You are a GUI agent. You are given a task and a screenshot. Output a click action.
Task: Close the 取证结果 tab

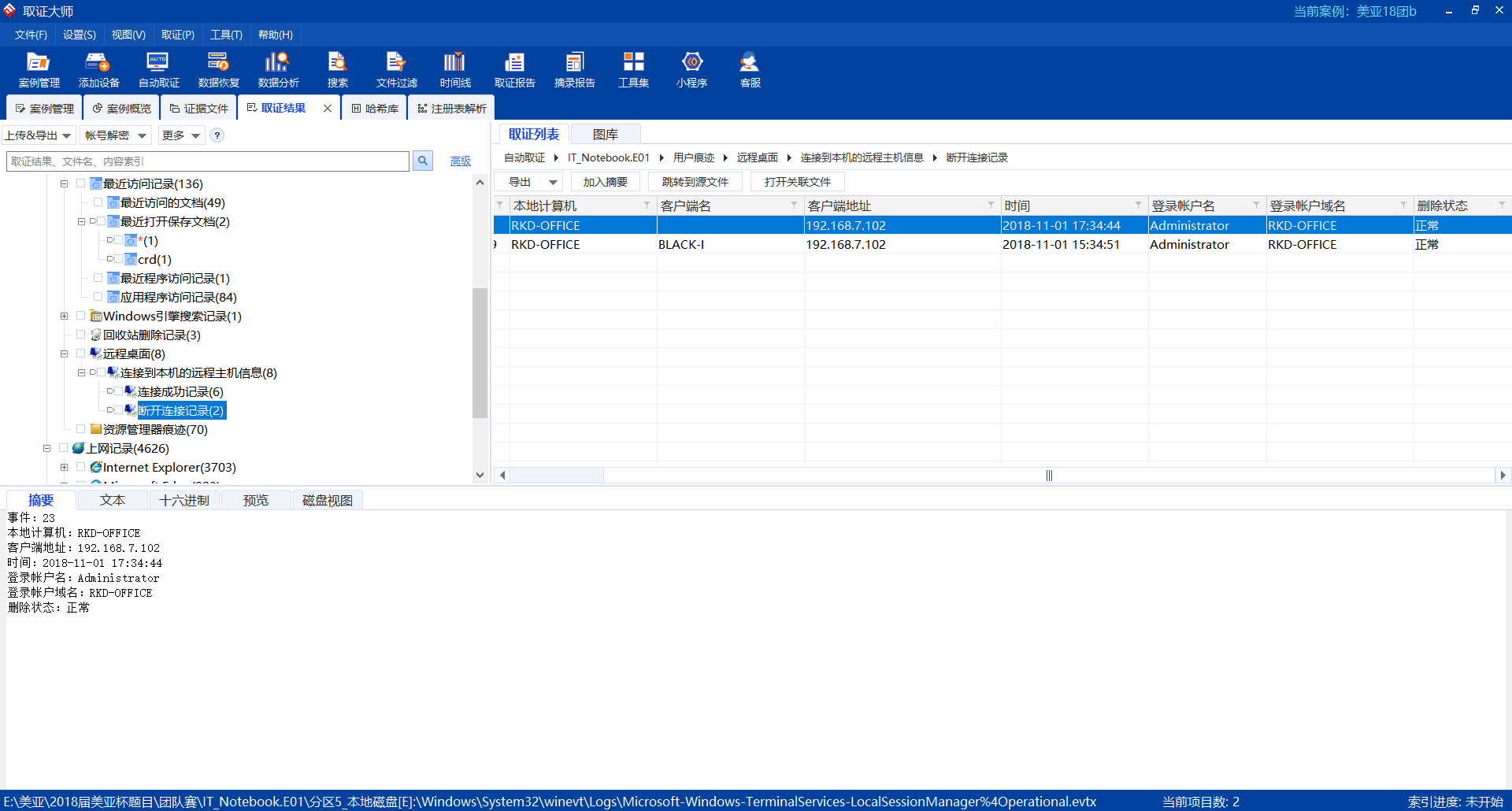(x=328, y=109)
